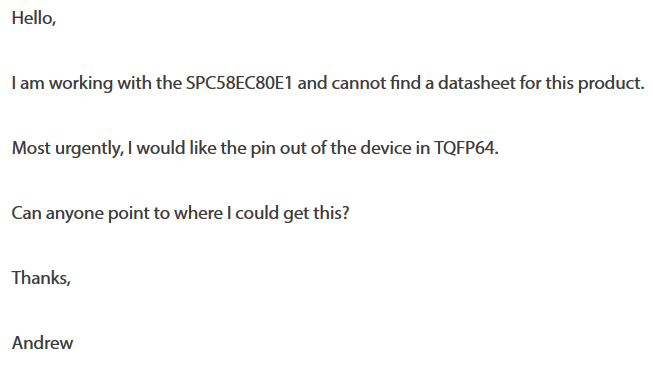This screenshot has height=365, width=653.
Task: Click the word "working"
Action: tap(81, 84)
